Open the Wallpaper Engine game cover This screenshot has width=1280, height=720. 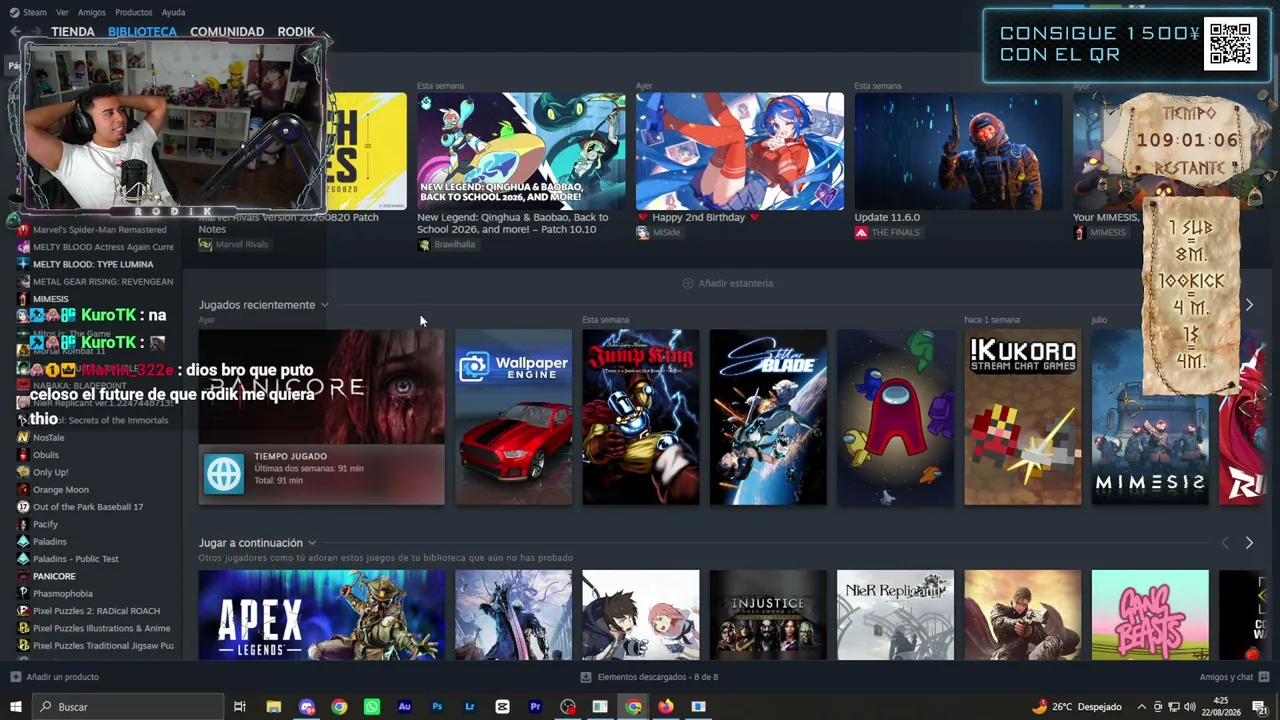(514, 417)
